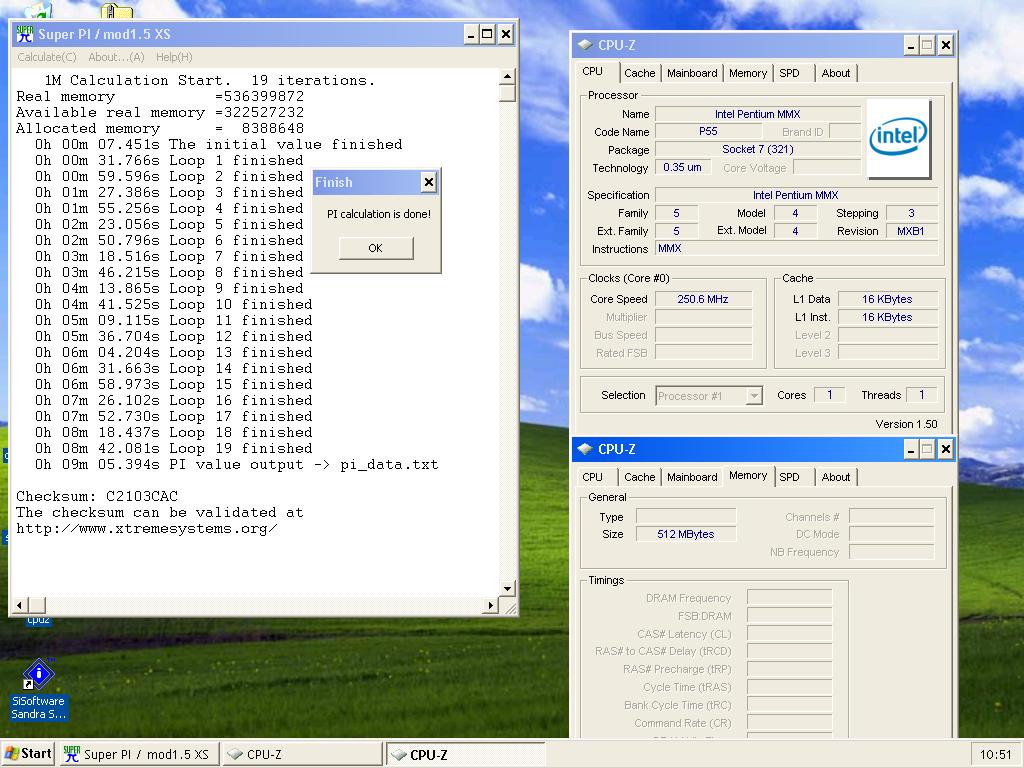1024x768 pixels.
Task: Click Package value Socket 7 (321)
Action: (758, 149)
